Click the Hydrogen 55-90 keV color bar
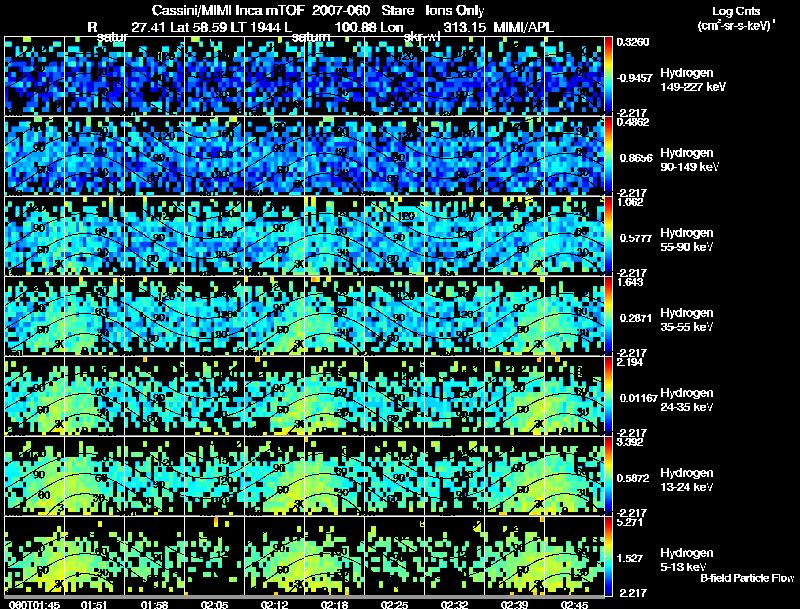The image size is (800, 609). (x=608, y=236)
